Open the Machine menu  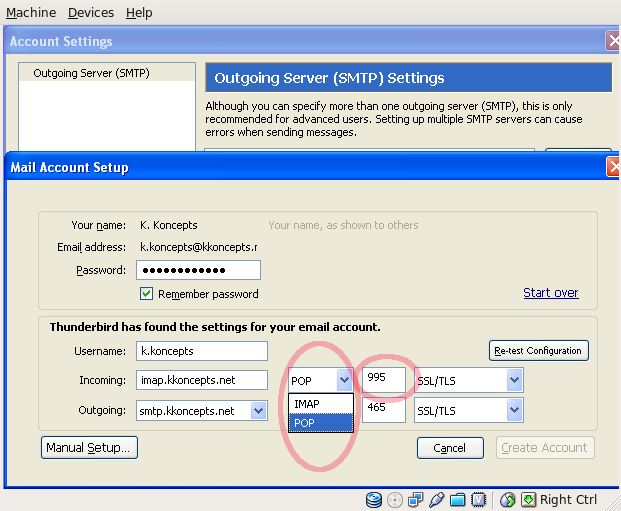(x=31, y=13)
